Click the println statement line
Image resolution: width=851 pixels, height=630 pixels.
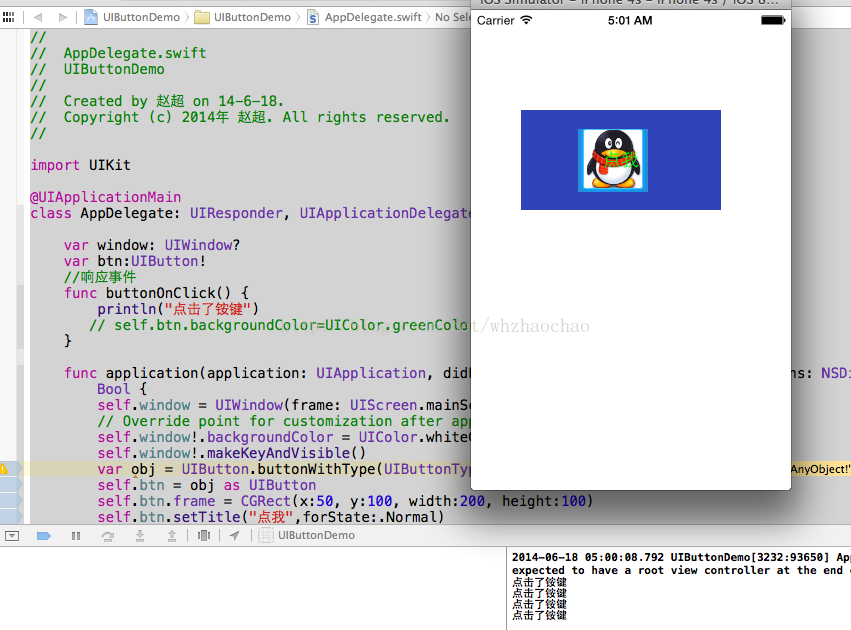click(178, 309)
